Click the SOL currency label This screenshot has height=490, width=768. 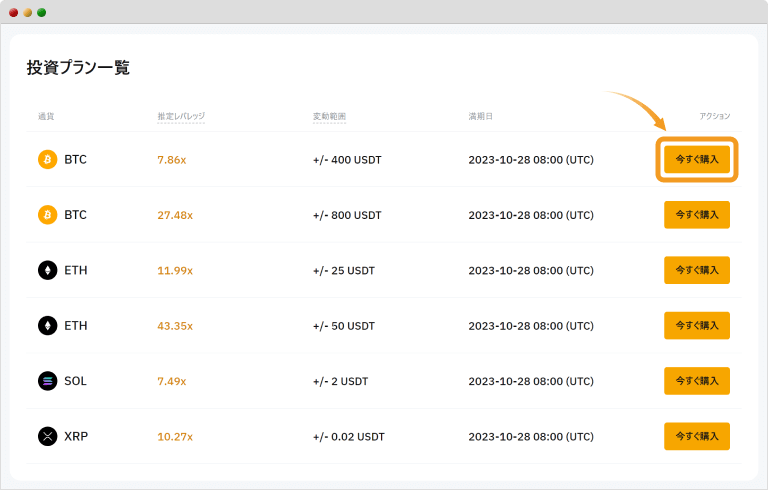(75, 381)
